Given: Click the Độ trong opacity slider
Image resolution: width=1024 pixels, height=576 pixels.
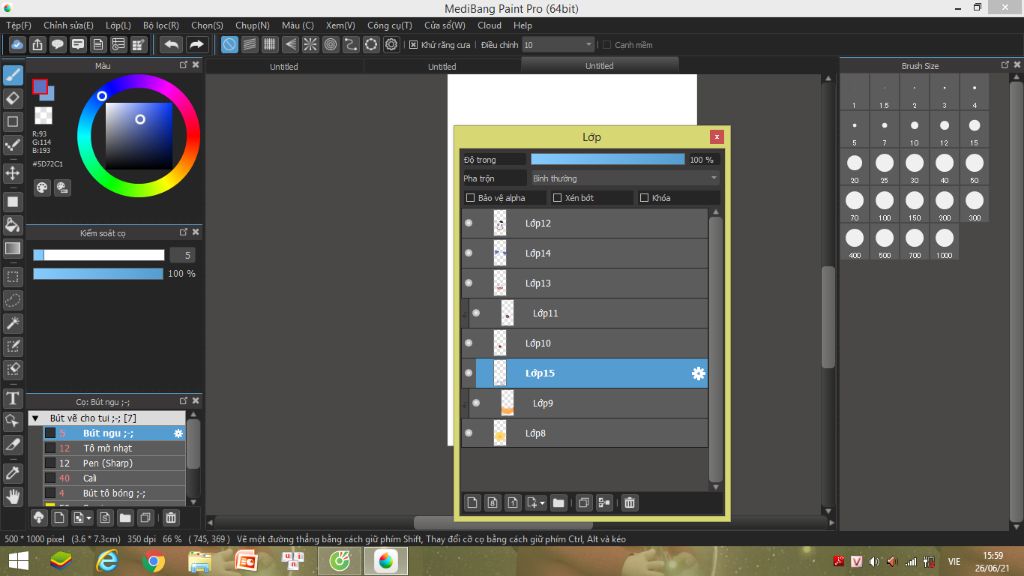Looking at the screenshot, I should click(x=607, y=159).
